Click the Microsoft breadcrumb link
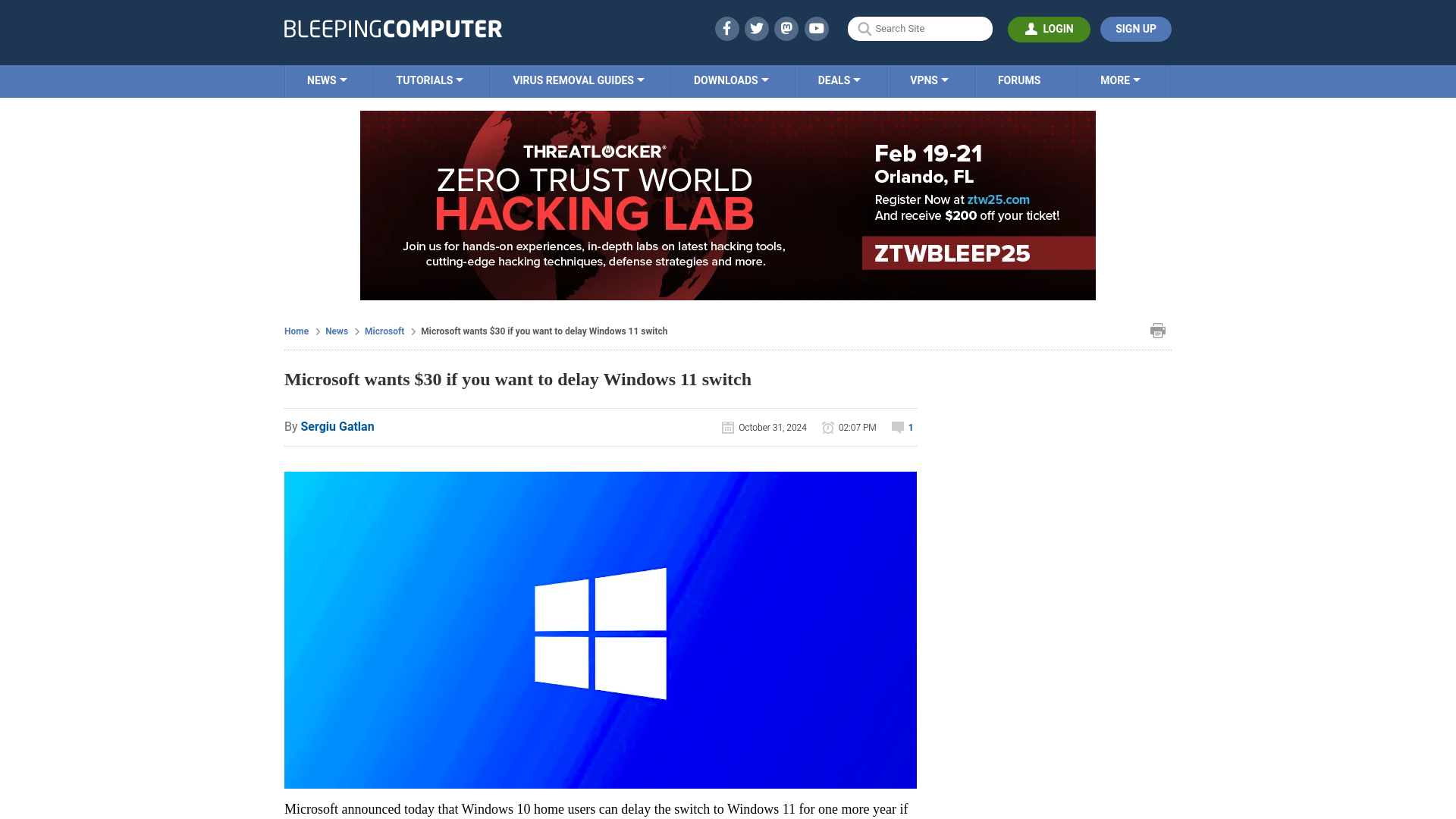Viewport: 1456px width, 819px height. point(384,331)
